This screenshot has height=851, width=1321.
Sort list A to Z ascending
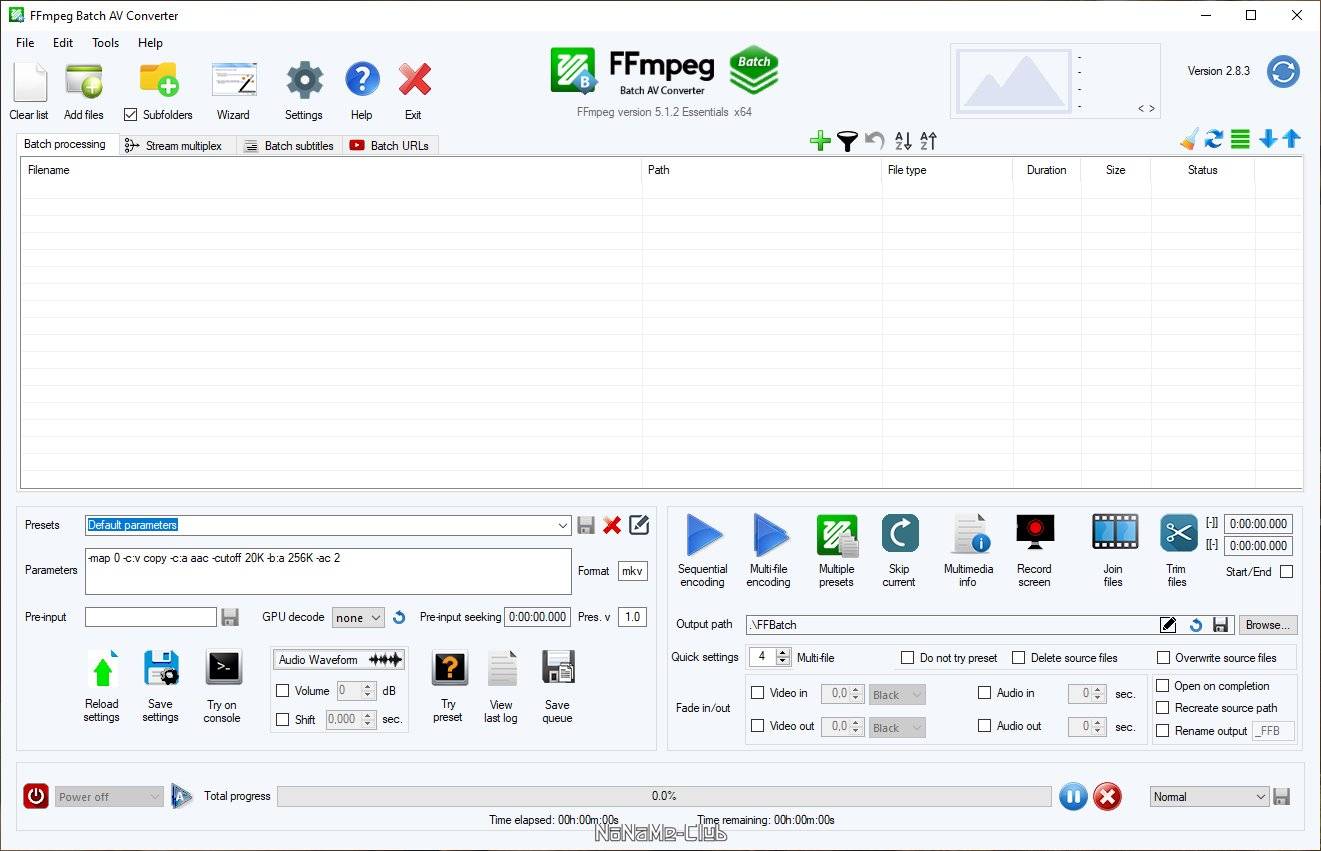click(903, 141)
